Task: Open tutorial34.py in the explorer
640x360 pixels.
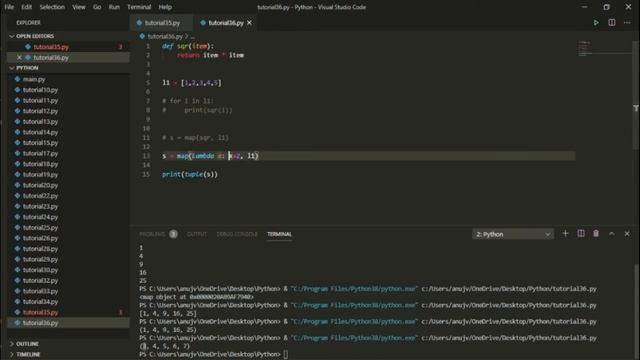Action: click(x=69, y=302)
